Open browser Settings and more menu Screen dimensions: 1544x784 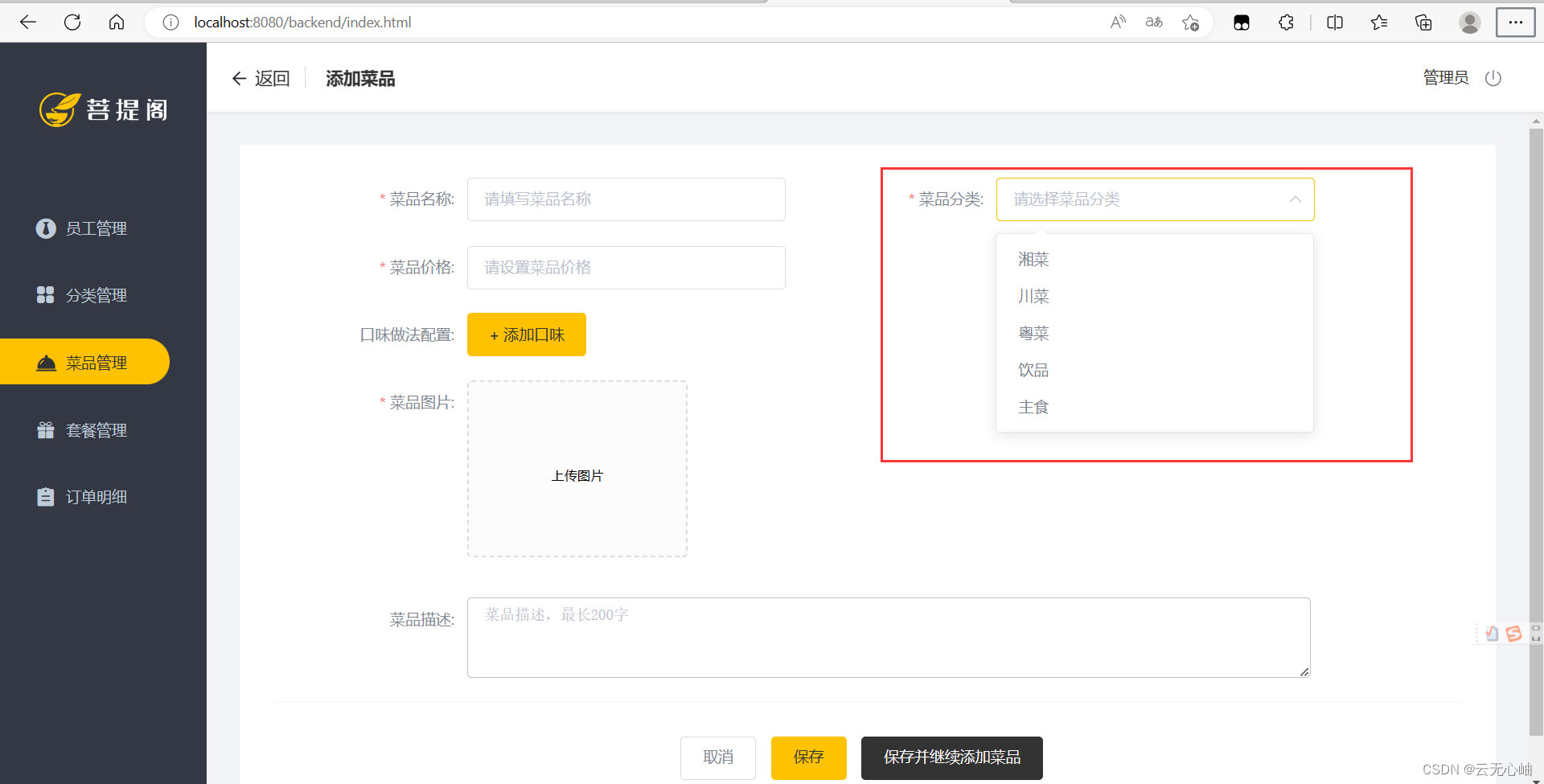(x=1516, y=23)
